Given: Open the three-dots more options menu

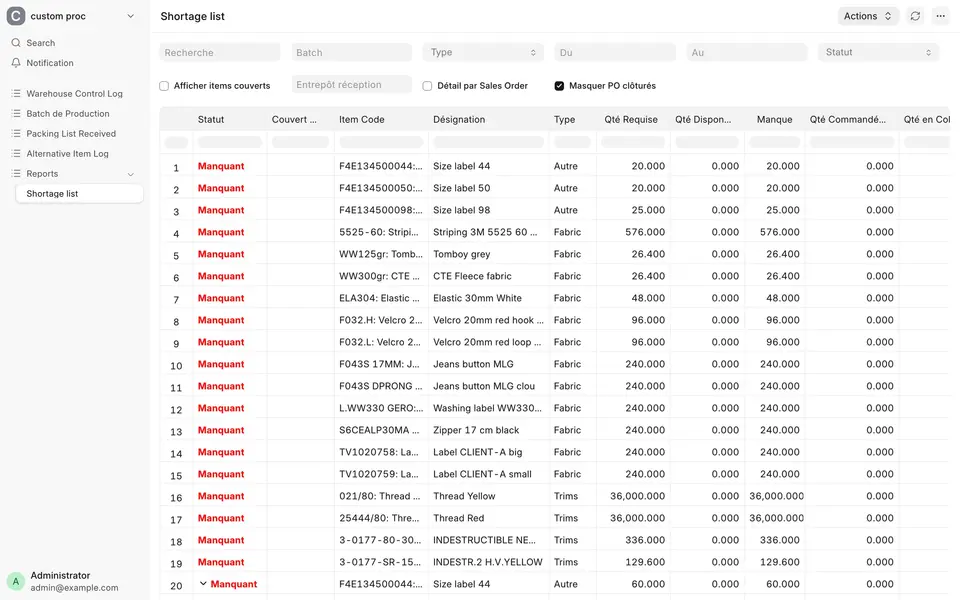Looking at the screenshot, I should click(x=940, y=17).
